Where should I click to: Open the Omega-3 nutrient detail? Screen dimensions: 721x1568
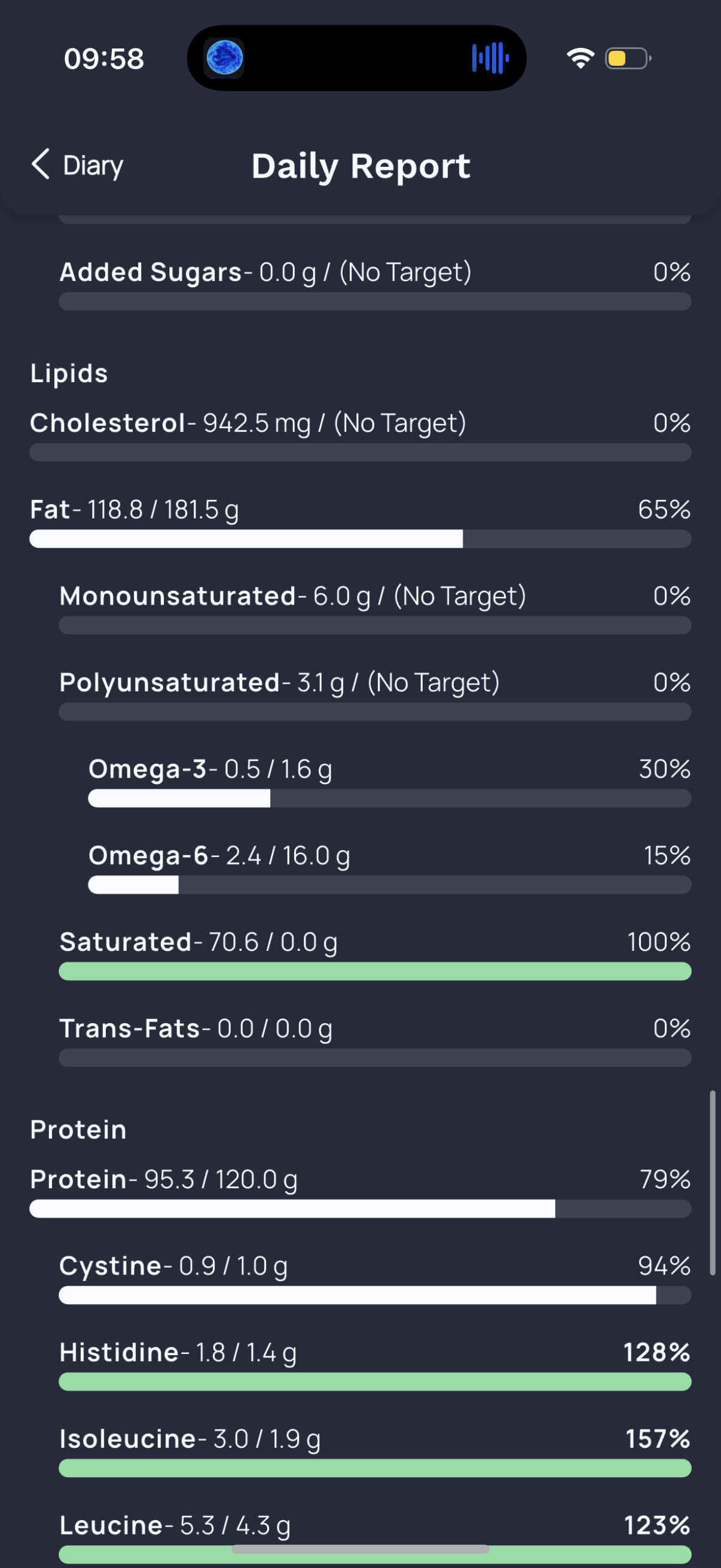(389, 782)
